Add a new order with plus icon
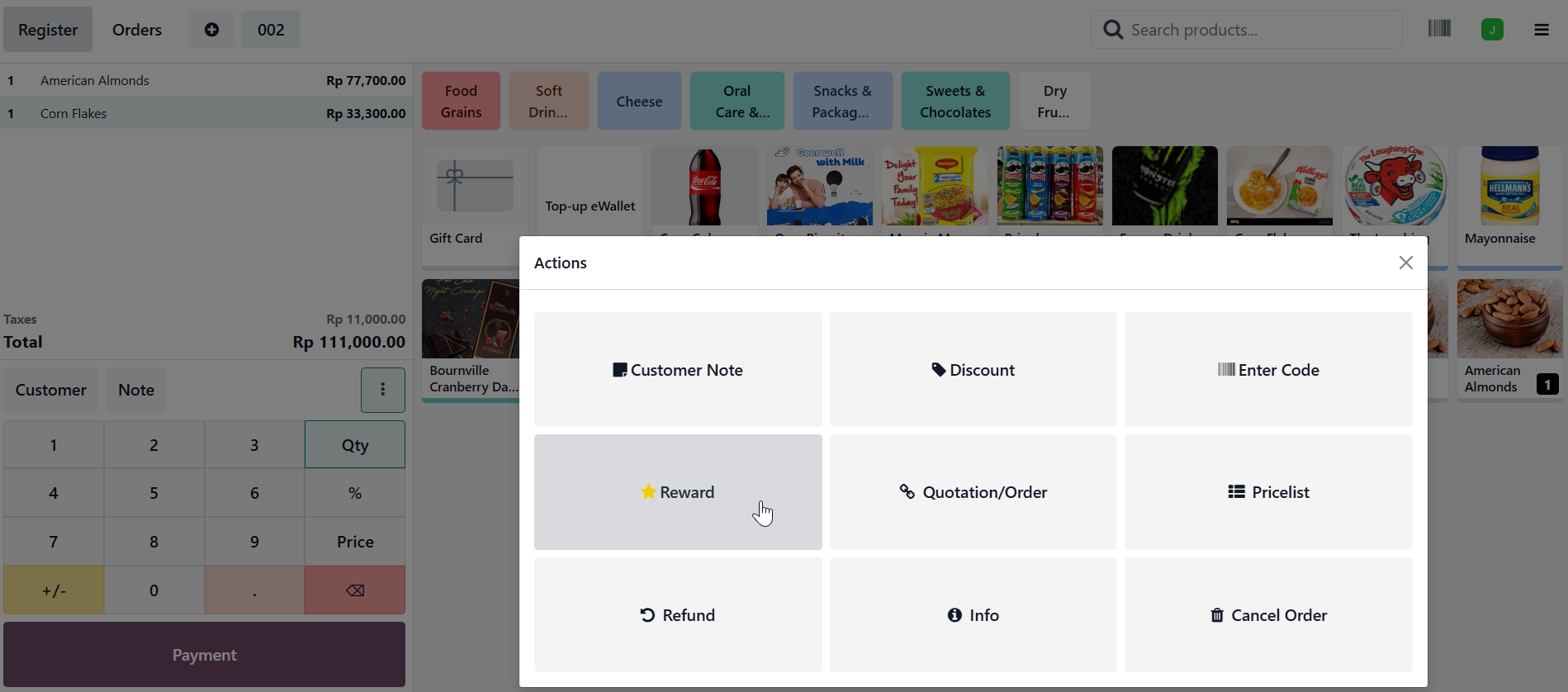 coord(211,30)
